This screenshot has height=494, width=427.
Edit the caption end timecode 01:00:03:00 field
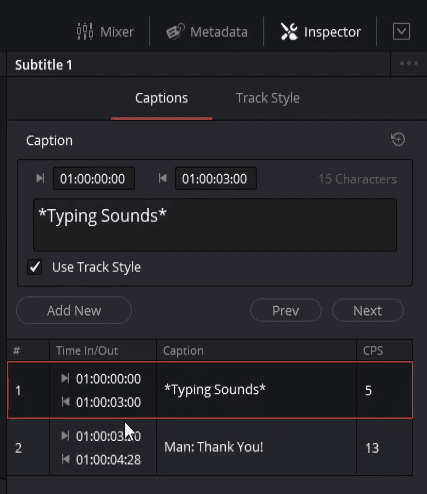click(x=216, y=179)
